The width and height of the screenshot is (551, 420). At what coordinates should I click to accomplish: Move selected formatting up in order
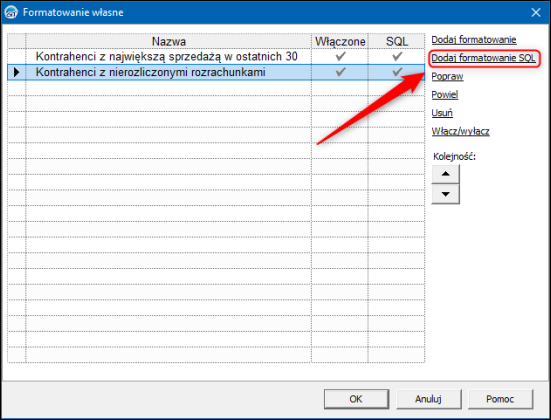445,174
